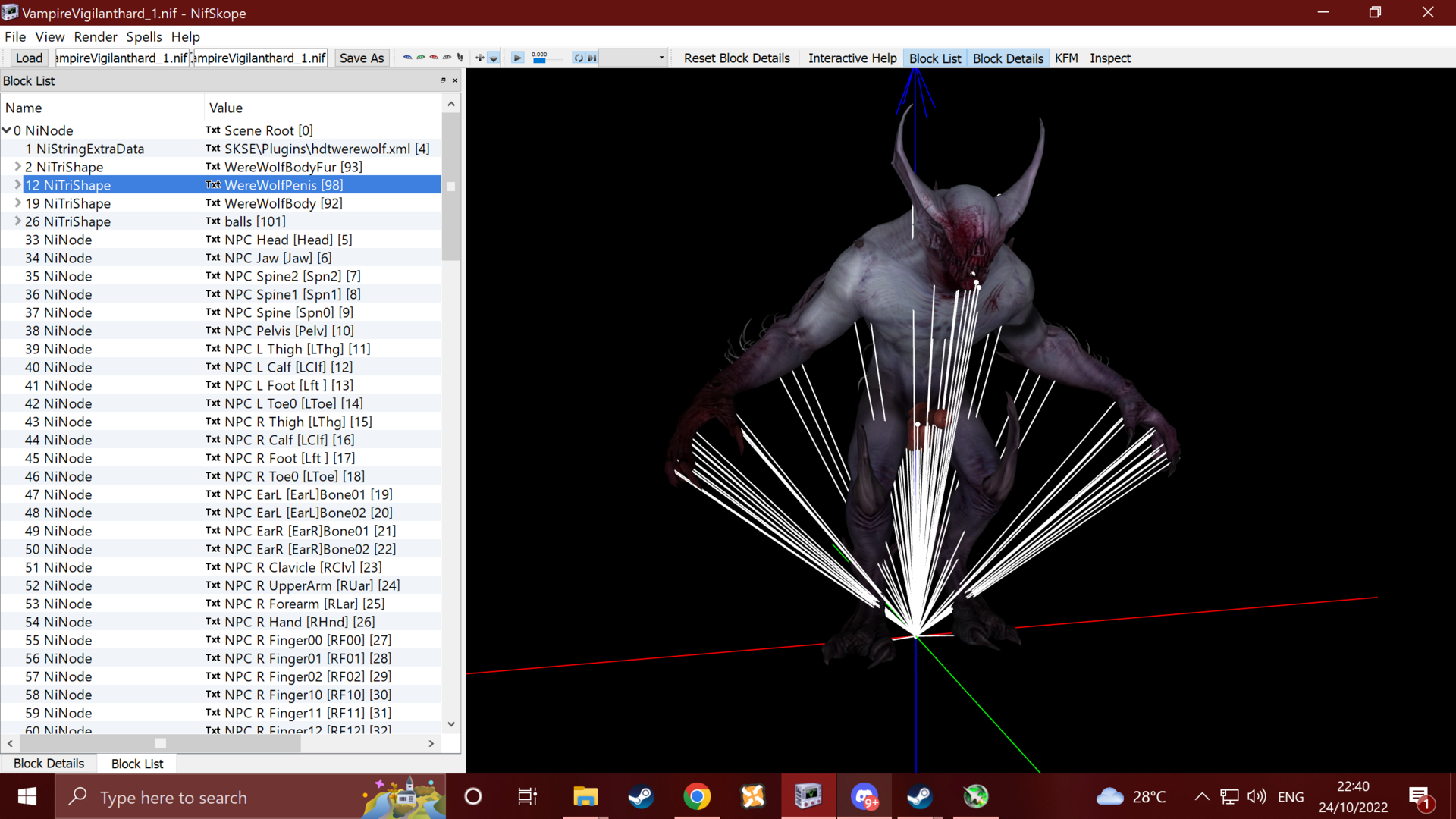Open NifSkope taskbar icon
This screenshot has width=1456, height=819.
pos(808,796)
